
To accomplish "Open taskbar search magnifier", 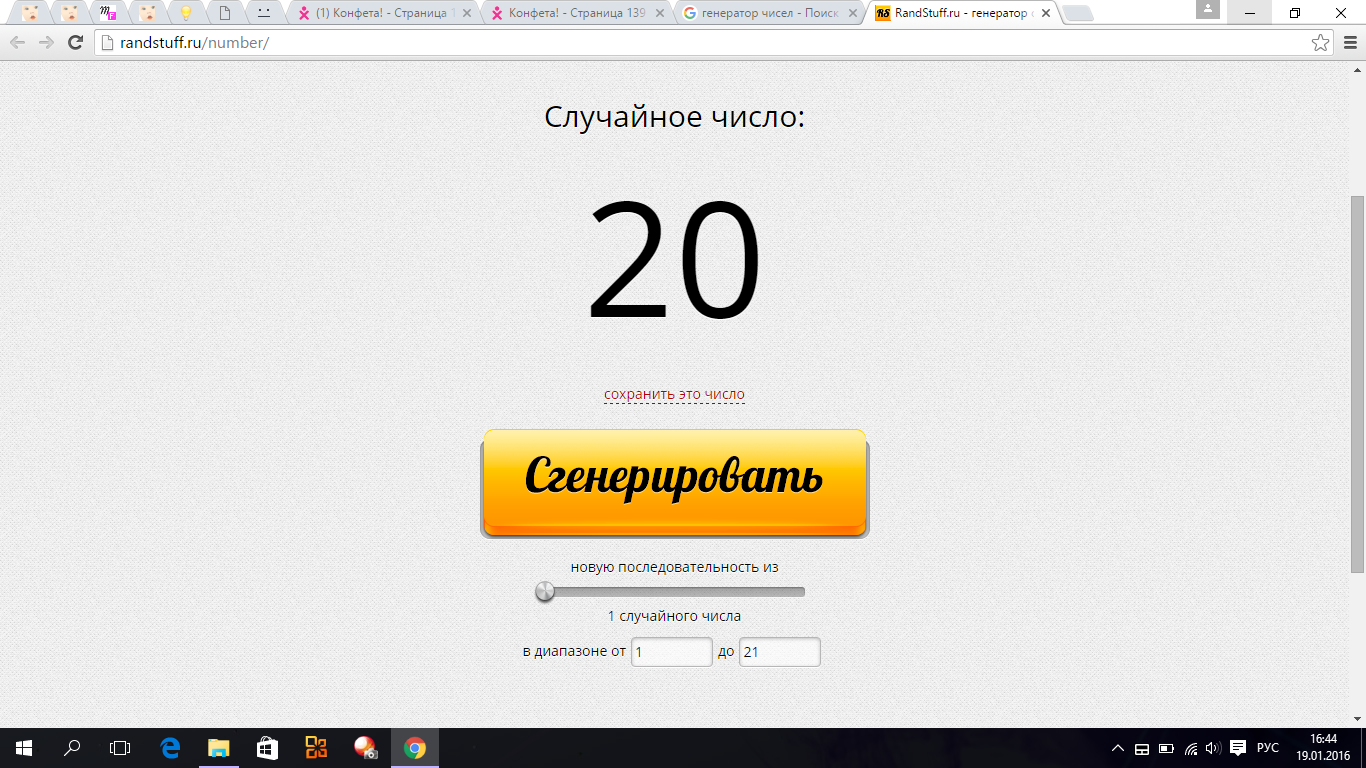I will pyautogui.click(x=73, y=748).
